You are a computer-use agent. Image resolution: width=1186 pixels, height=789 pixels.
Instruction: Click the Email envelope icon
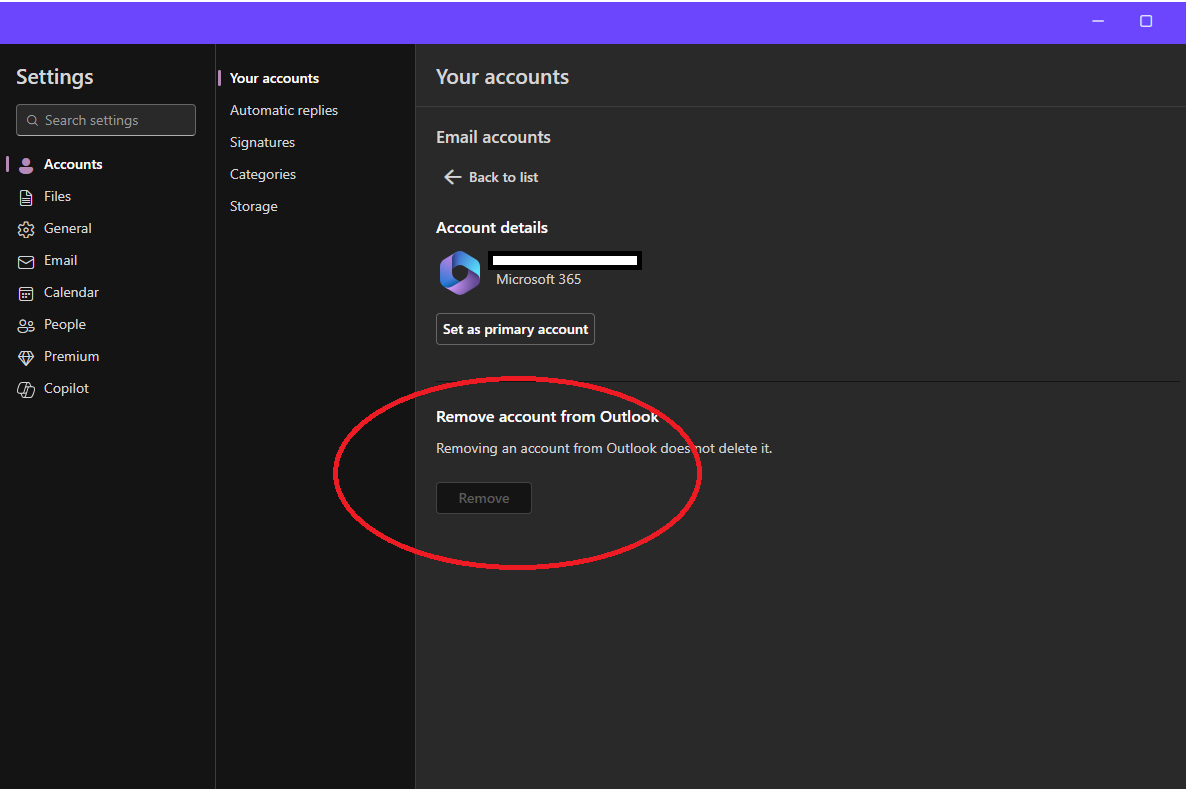click(x=26, y=262)
